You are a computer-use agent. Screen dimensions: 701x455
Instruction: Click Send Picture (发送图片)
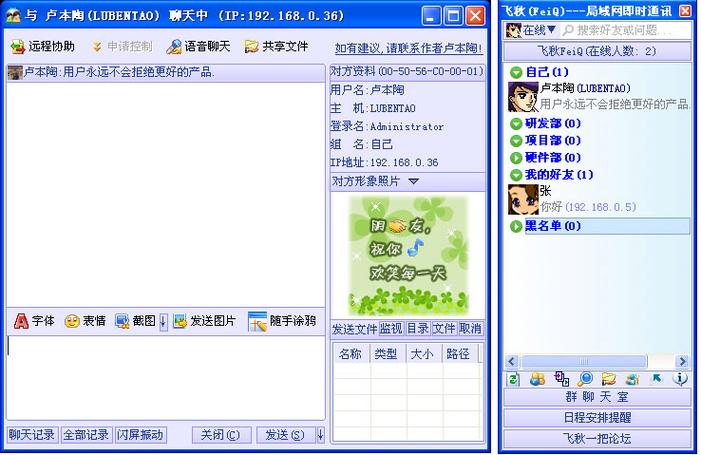(204, 321)
